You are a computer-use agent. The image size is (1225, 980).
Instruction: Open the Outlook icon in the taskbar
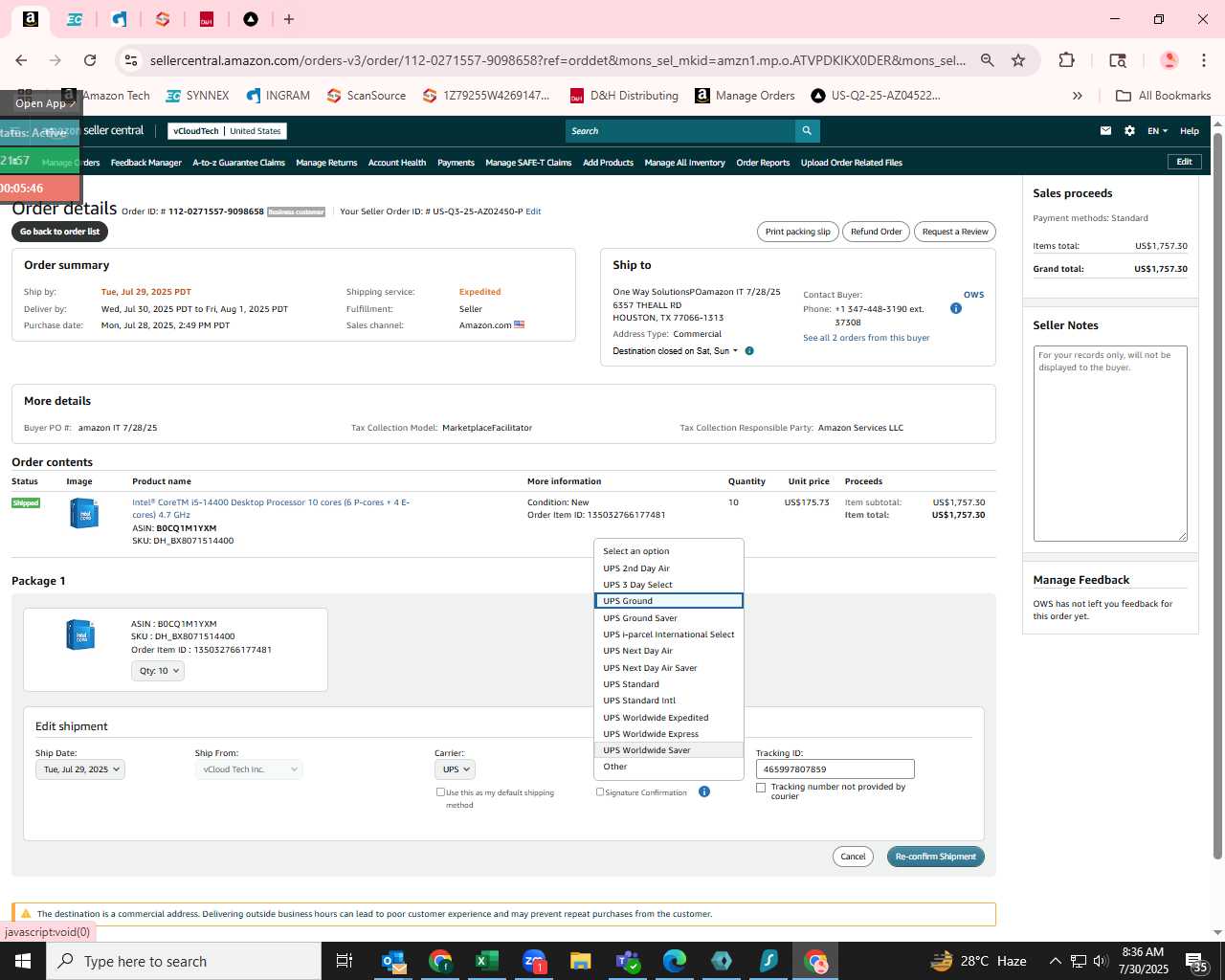click(x=393, y=961)
